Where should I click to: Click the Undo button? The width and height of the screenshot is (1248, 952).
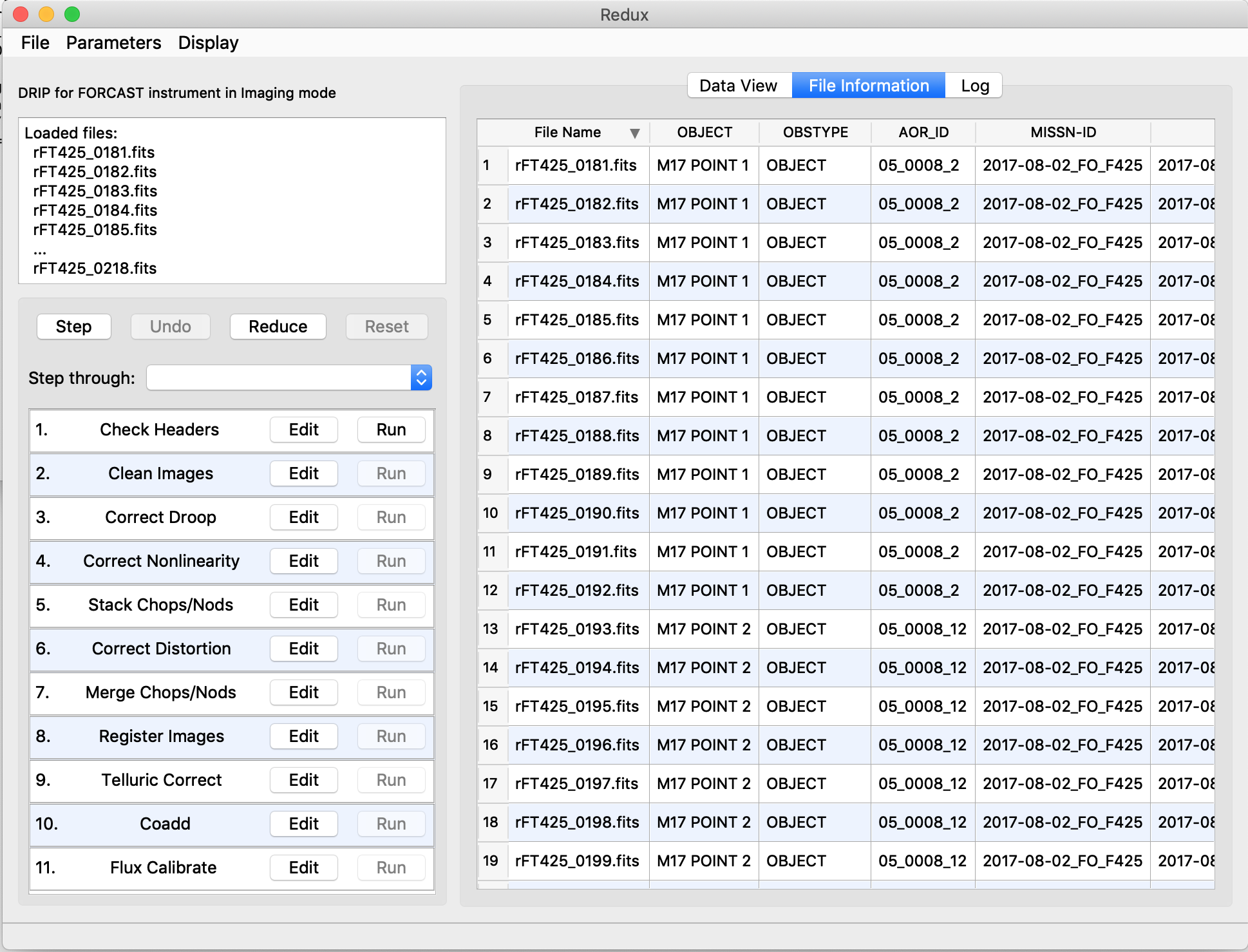pyautogui.click(x=170, y=327)
